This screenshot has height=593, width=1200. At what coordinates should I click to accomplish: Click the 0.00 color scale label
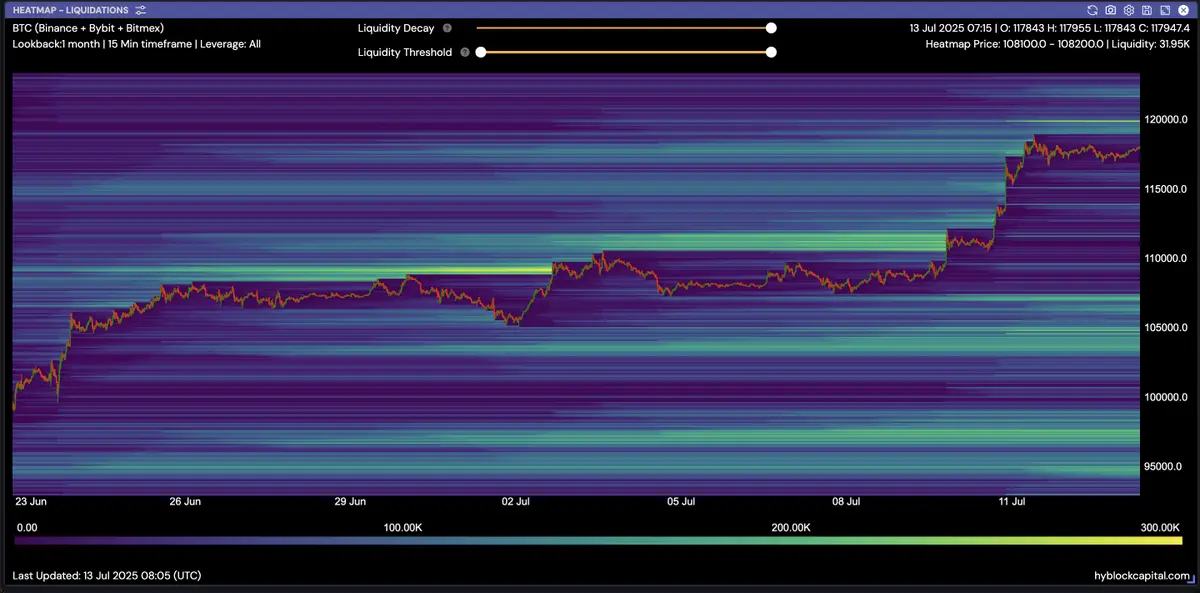[27, 527]
